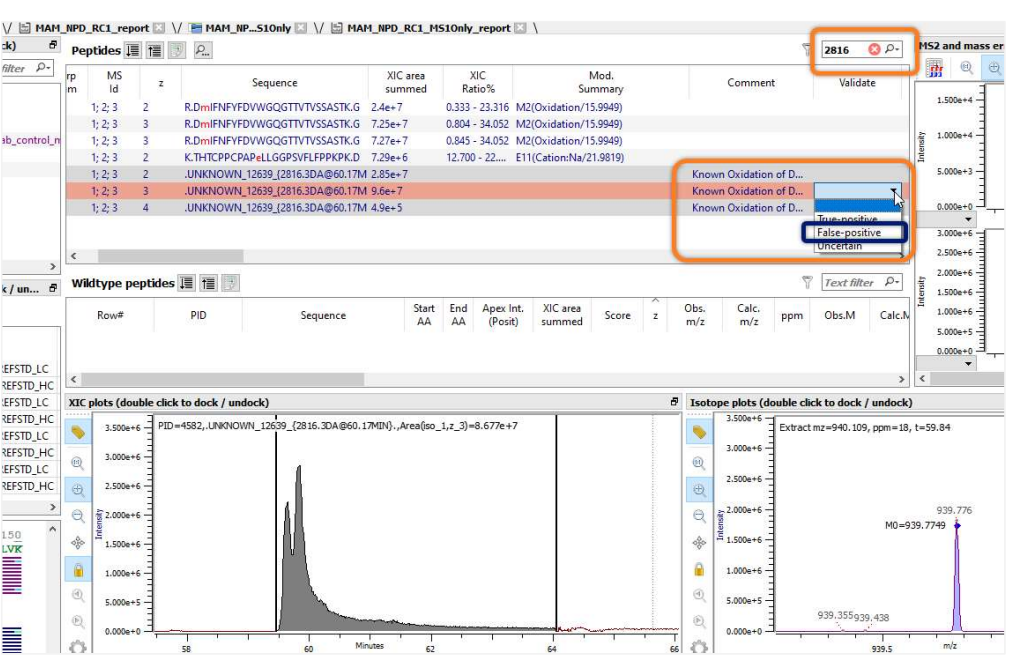Image resolution: width=1011 pixels, height=669 pixels.
Task: Choose True-positive in Validate dropdown
Action: 858,219
